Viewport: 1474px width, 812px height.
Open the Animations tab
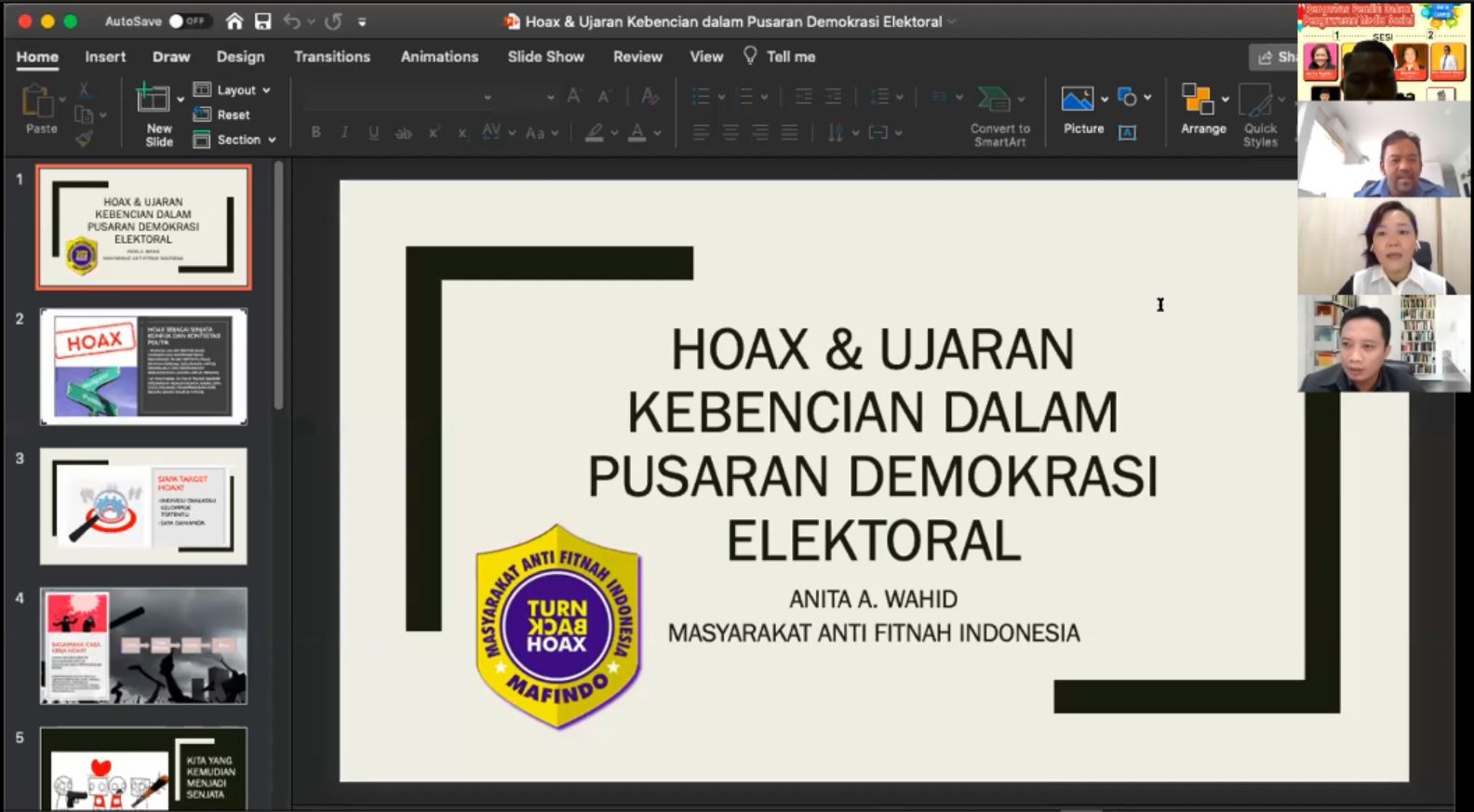(439, 57)
